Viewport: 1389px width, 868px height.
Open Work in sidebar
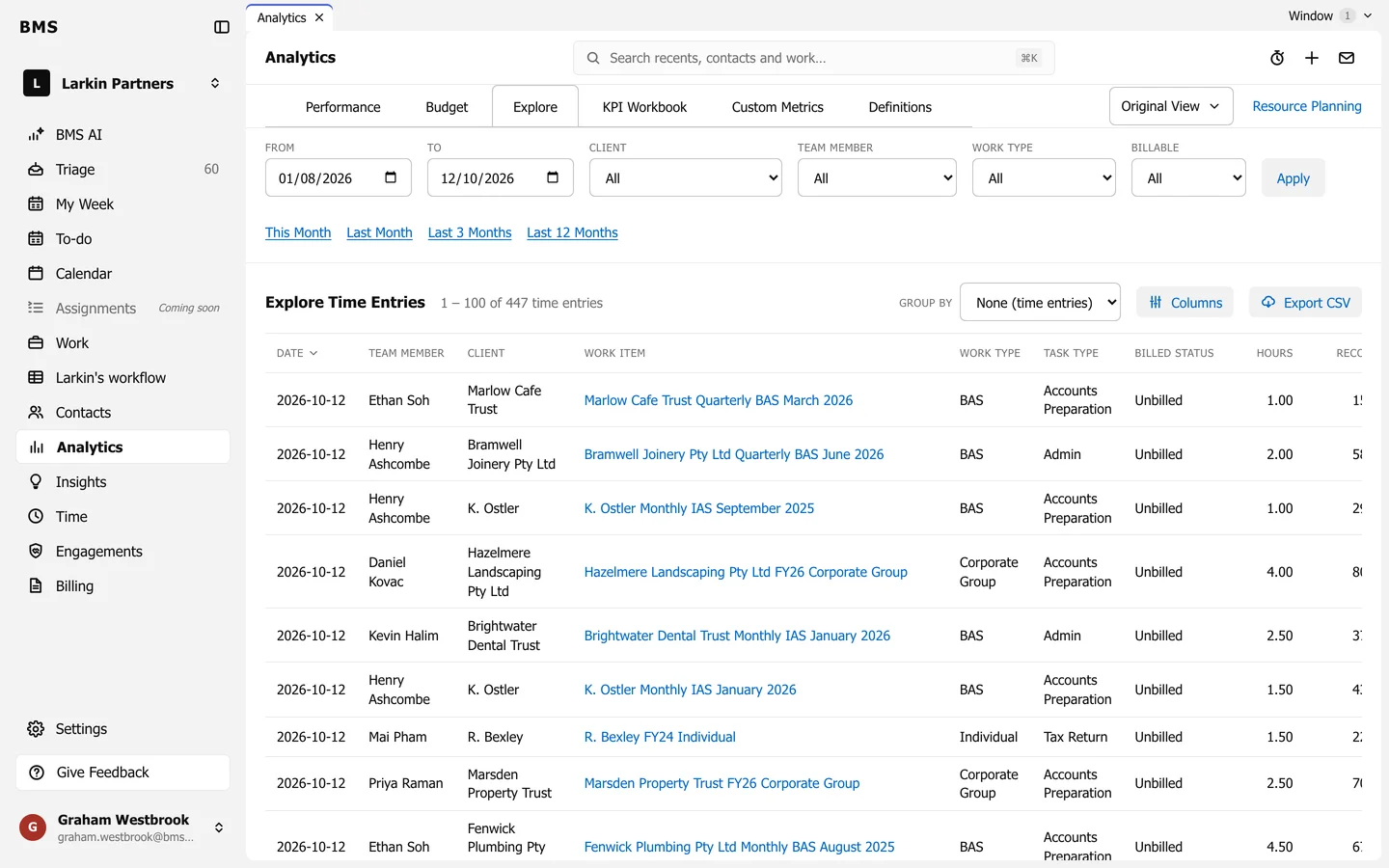123,343
